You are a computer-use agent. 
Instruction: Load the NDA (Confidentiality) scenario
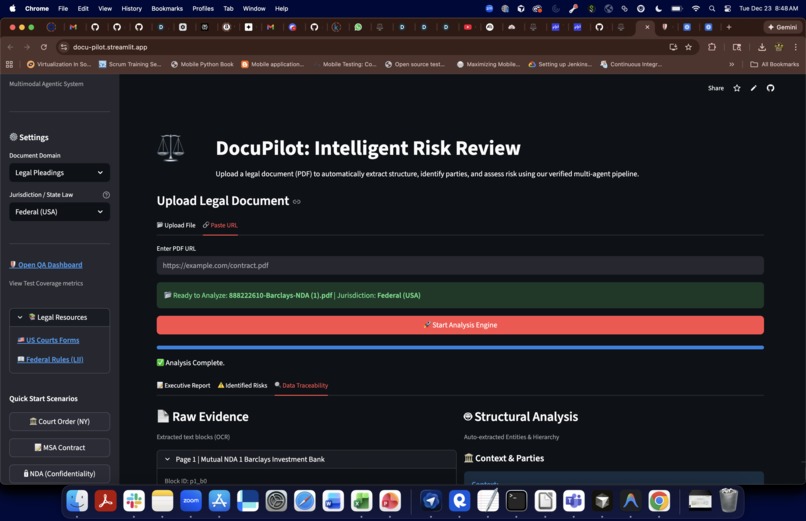pos(60,474)
